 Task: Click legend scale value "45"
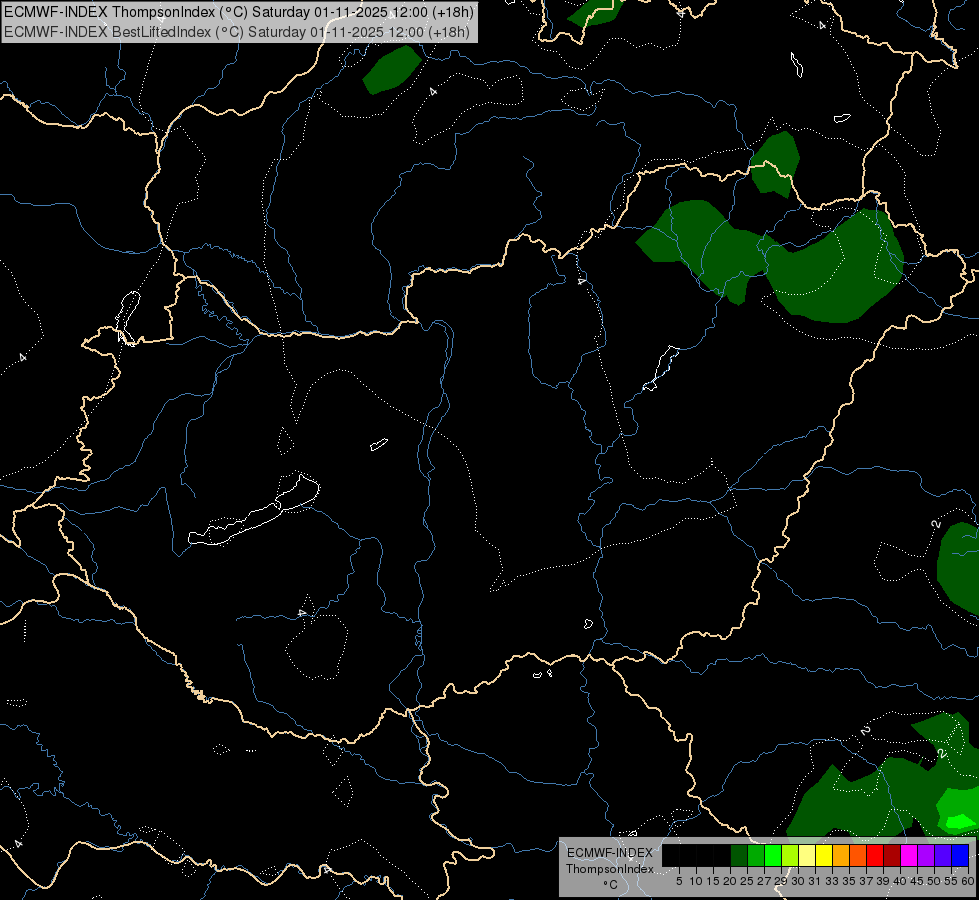click(x=917, y=881)
